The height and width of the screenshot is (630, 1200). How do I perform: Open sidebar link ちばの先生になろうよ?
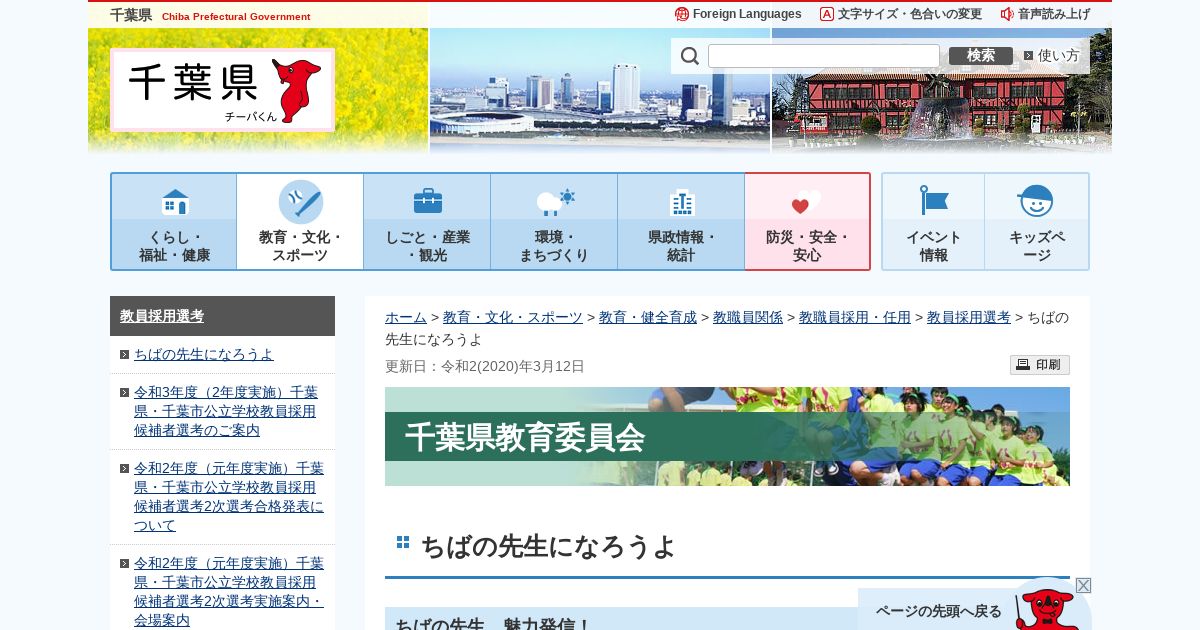pos(204,354)
